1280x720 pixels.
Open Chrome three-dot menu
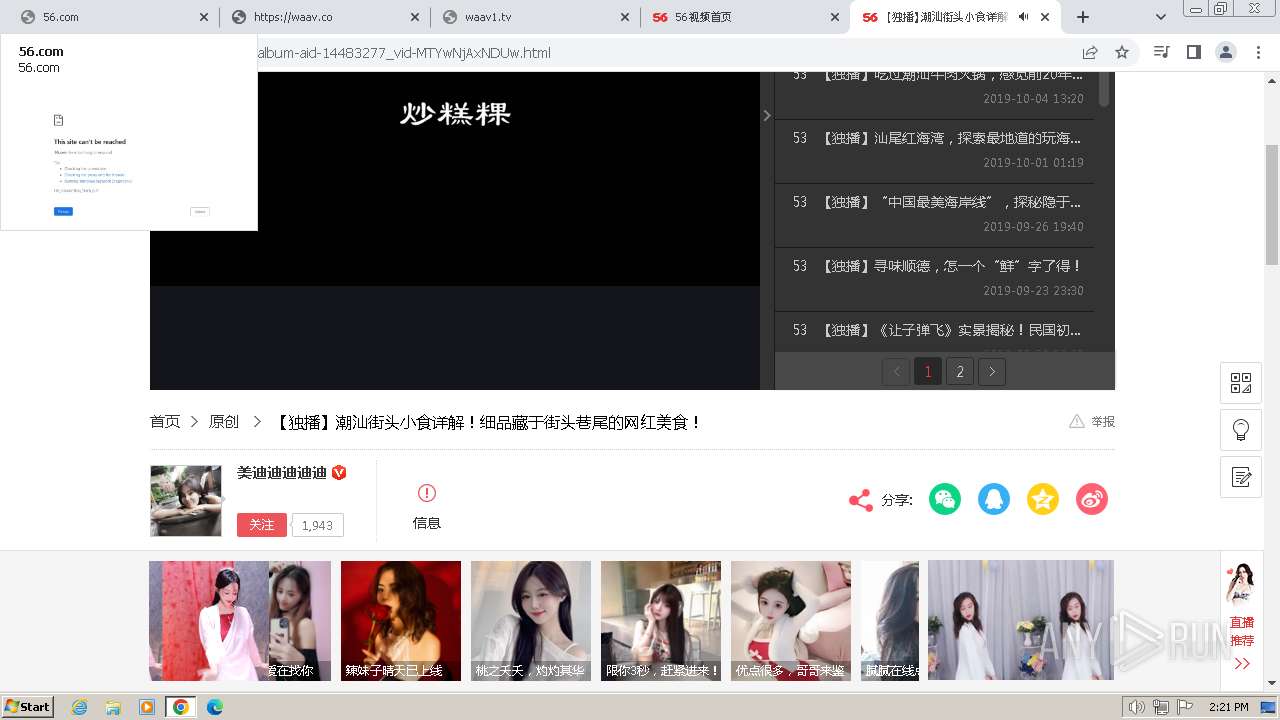pyautogui.click(x=1258, y=52)
